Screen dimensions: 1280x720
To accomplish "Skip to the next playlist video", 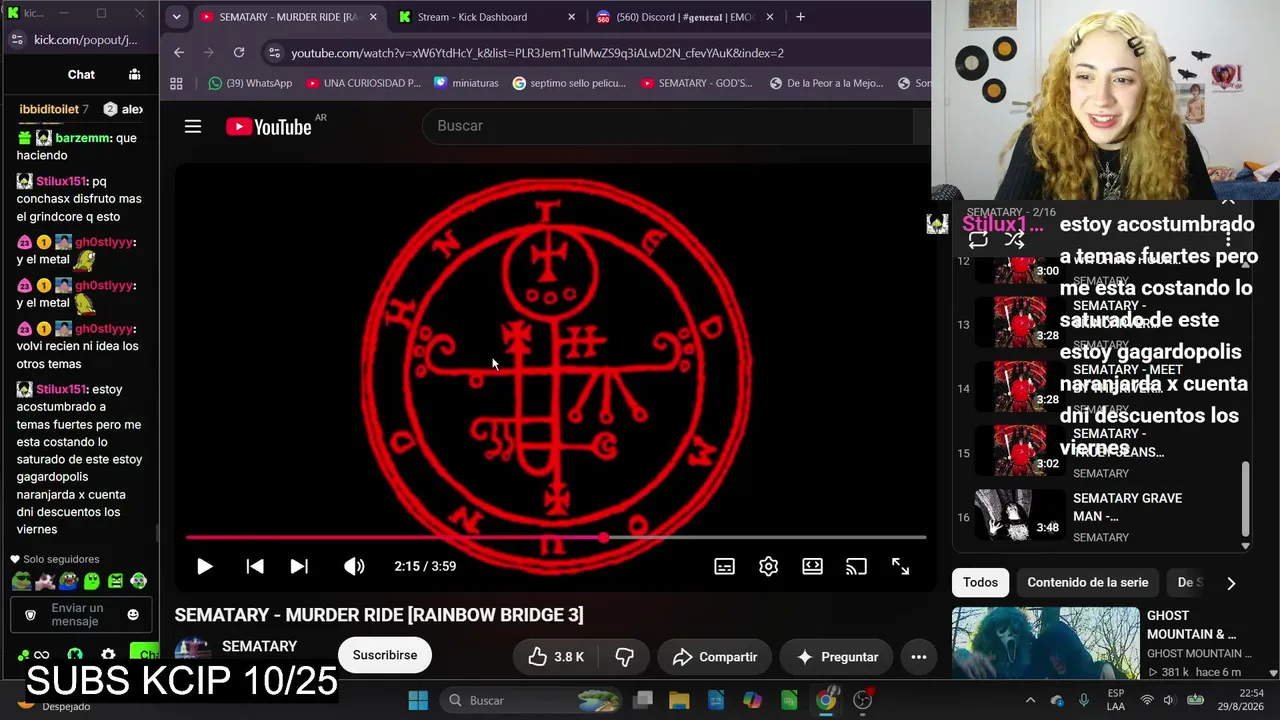I will pyautogui.click(x=299, y=566).
